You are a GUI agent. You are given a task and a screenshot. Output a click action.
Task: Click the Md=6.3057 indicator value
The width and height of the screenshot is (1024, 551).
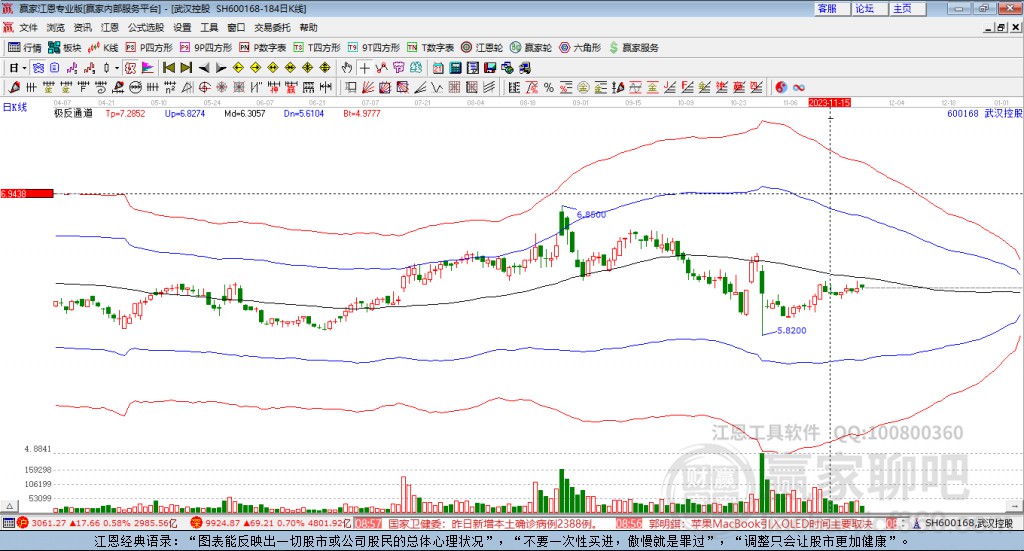pyautogui.click(x=245, y=114)
